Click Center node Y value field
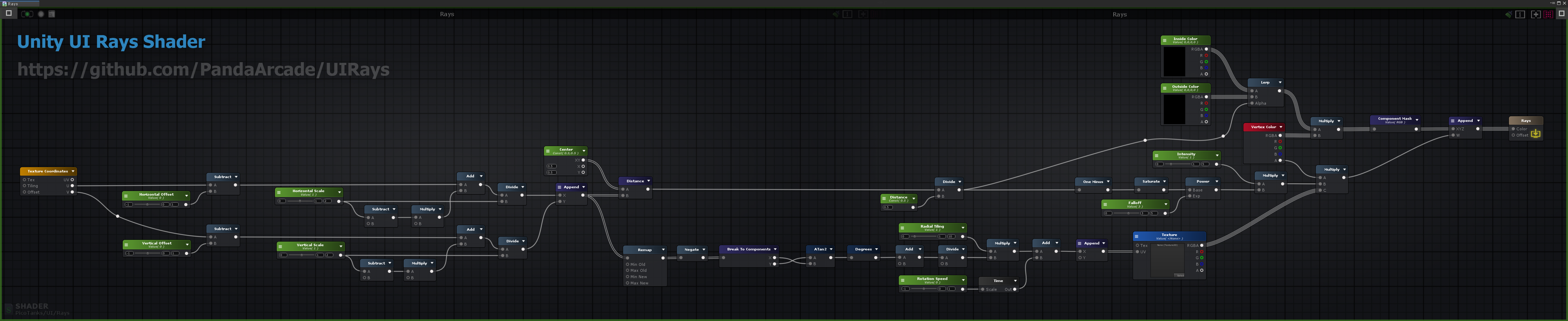 [551, 172]
